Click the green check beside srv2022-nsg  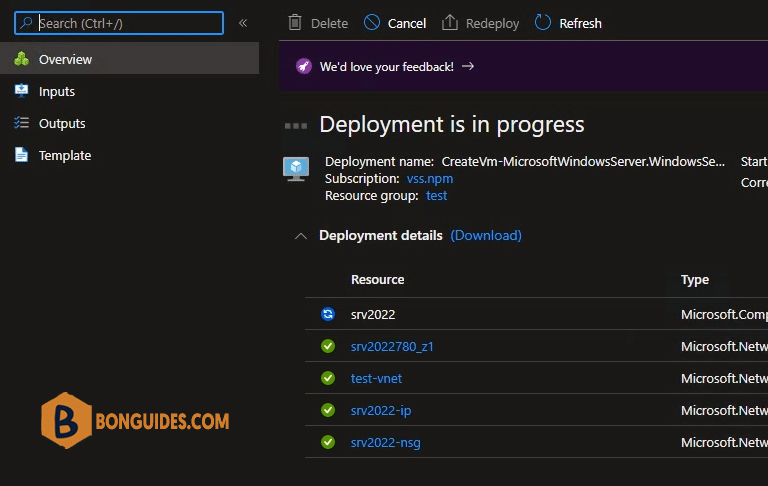[x=328, y=442]
